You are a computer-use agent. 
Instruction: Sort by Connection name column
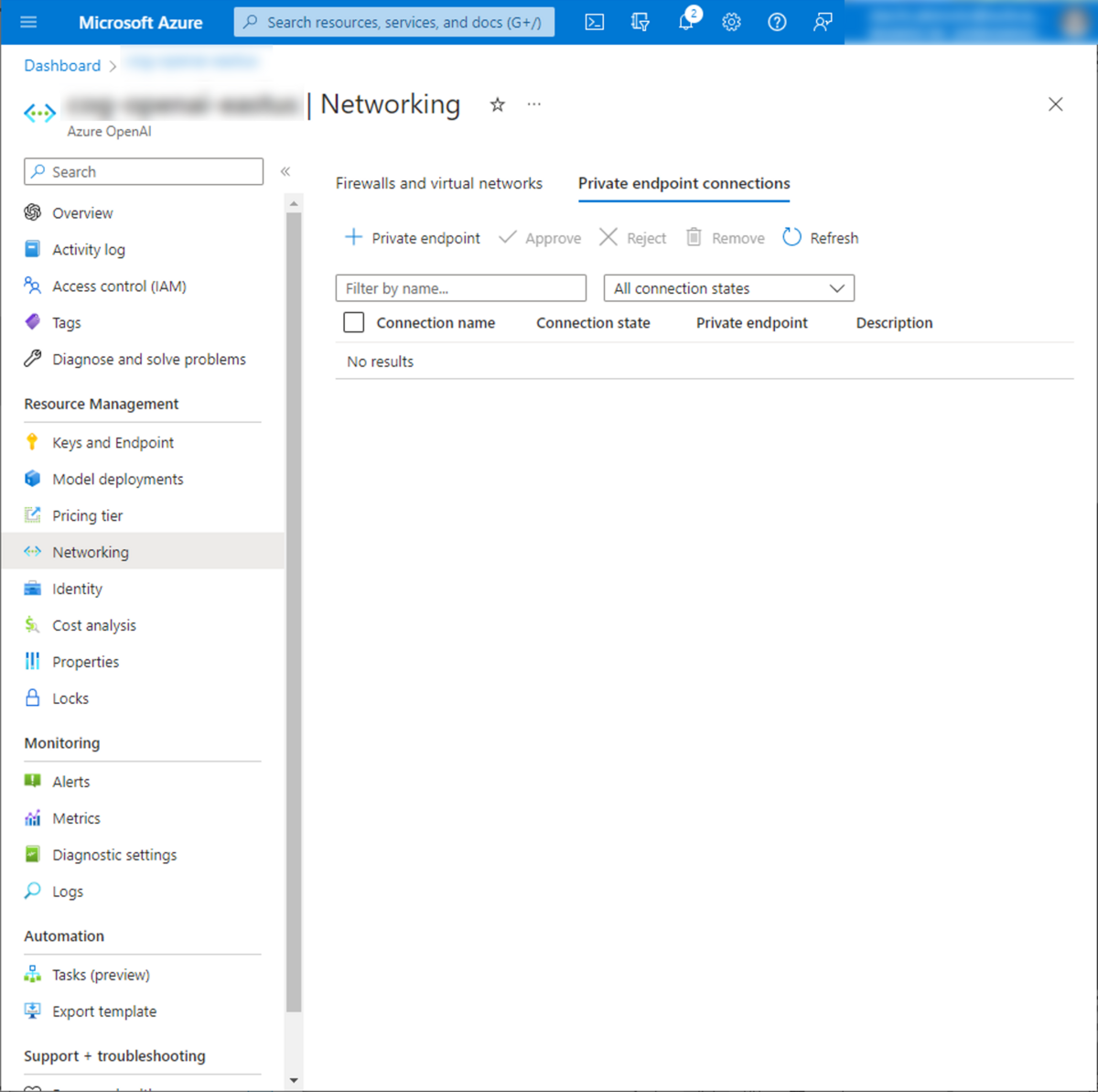click(436, 323)
